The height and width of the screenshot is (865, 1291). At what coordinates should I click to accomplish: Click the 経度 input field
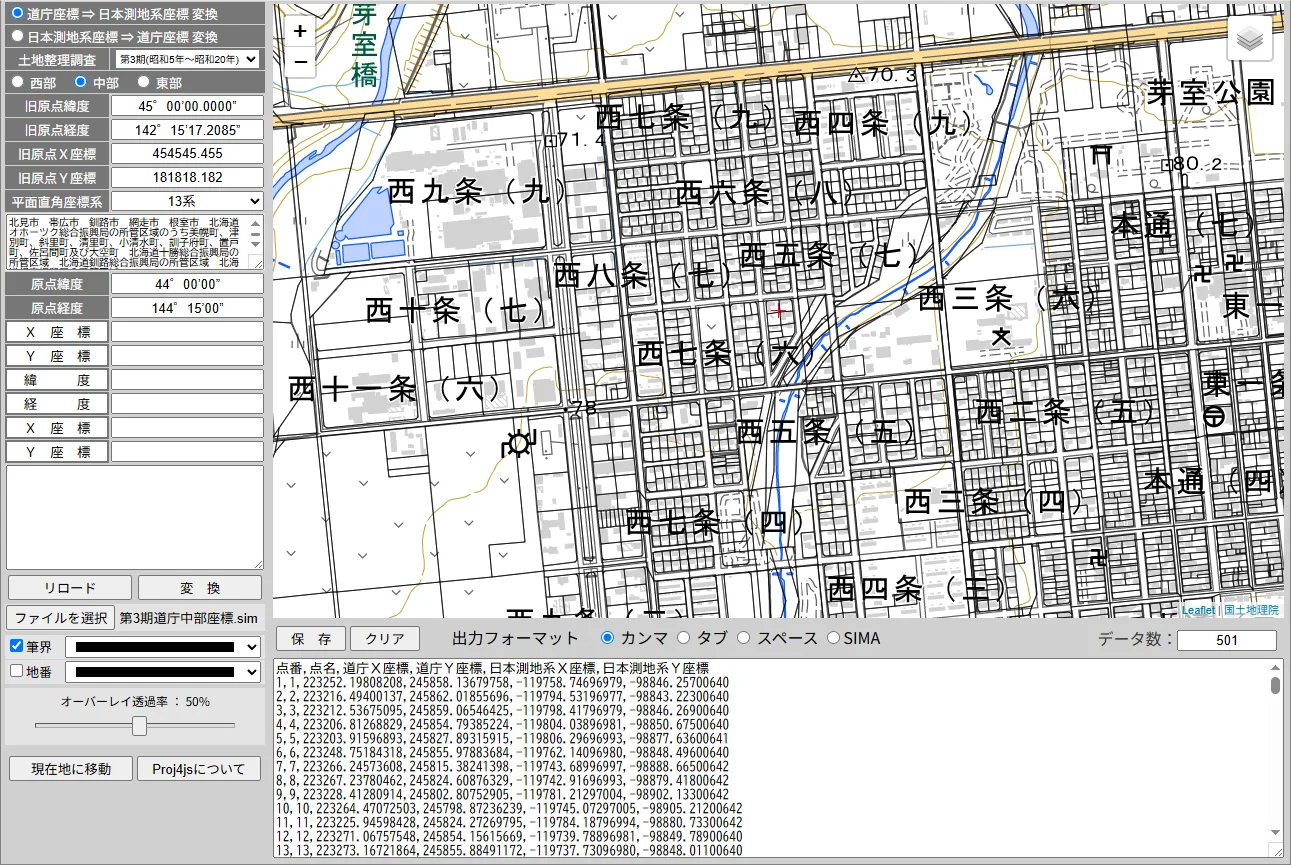[187, 404]
